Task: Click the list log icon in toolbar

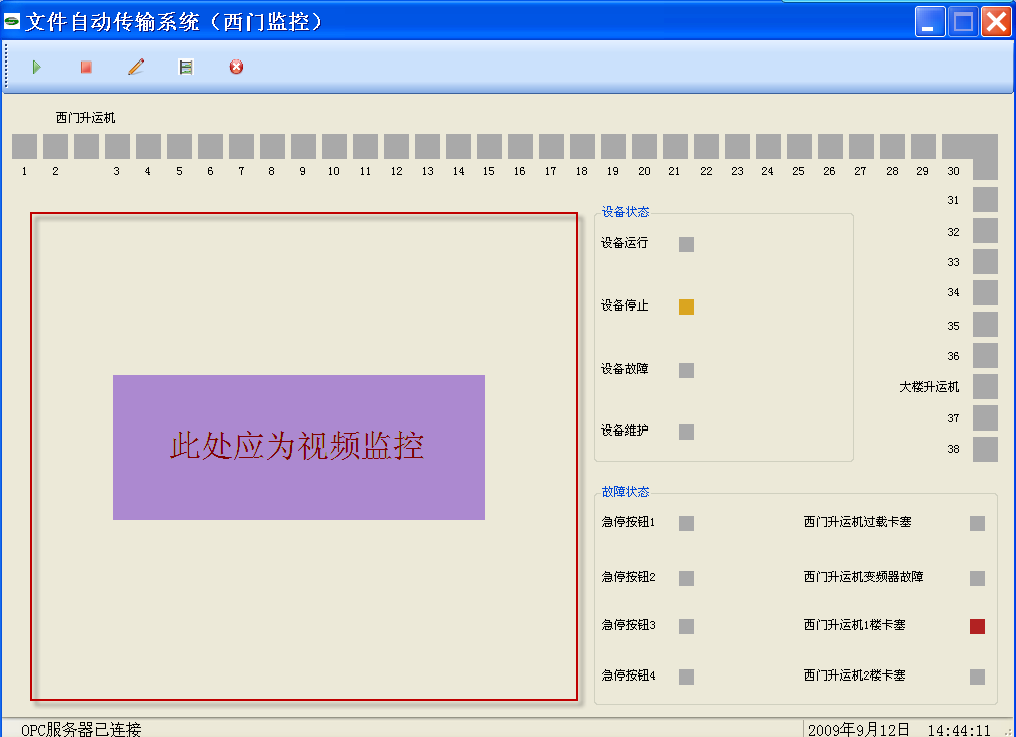Action: tap(186, 67)
